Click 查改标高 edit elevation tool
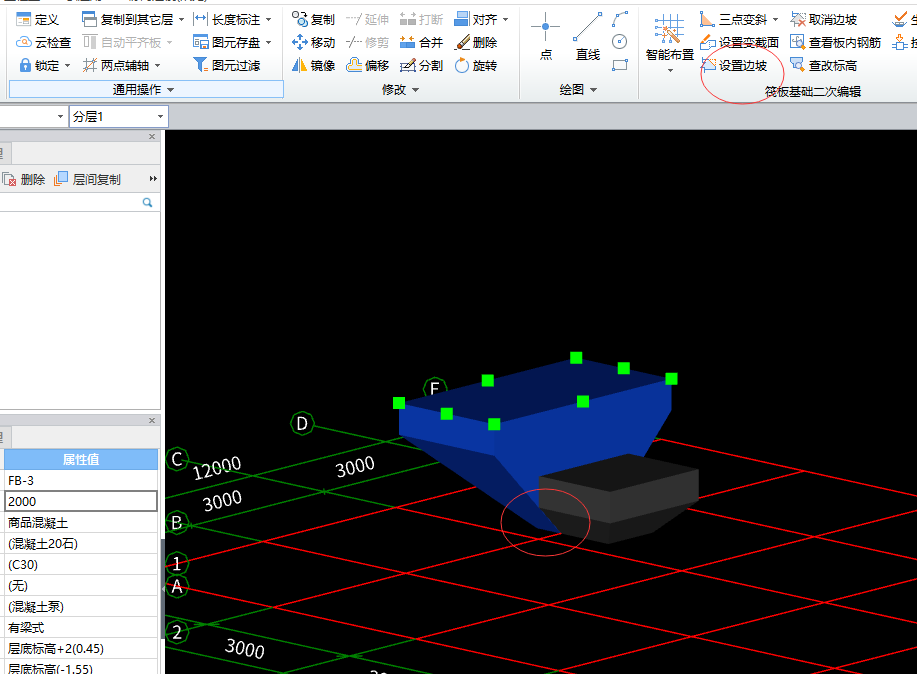 point(823,66)
